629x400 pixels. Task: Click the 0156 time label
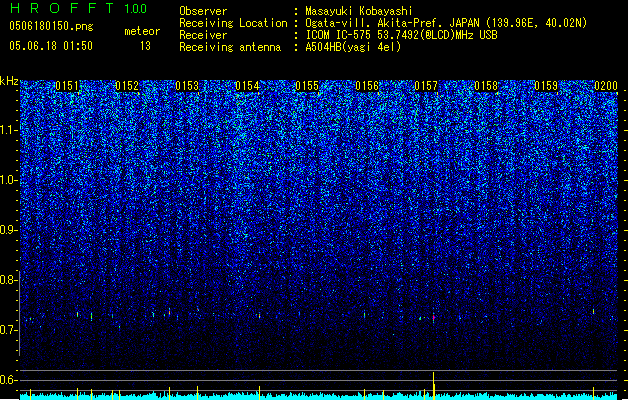367,86
